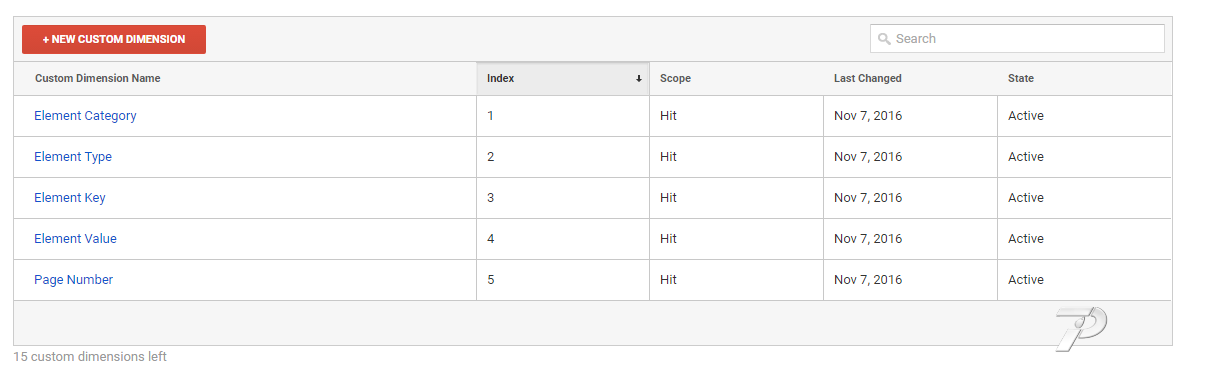Click the 15 custom dimensions left text
The width and height of the screenshot is (1226, 389).
(90, 357)
